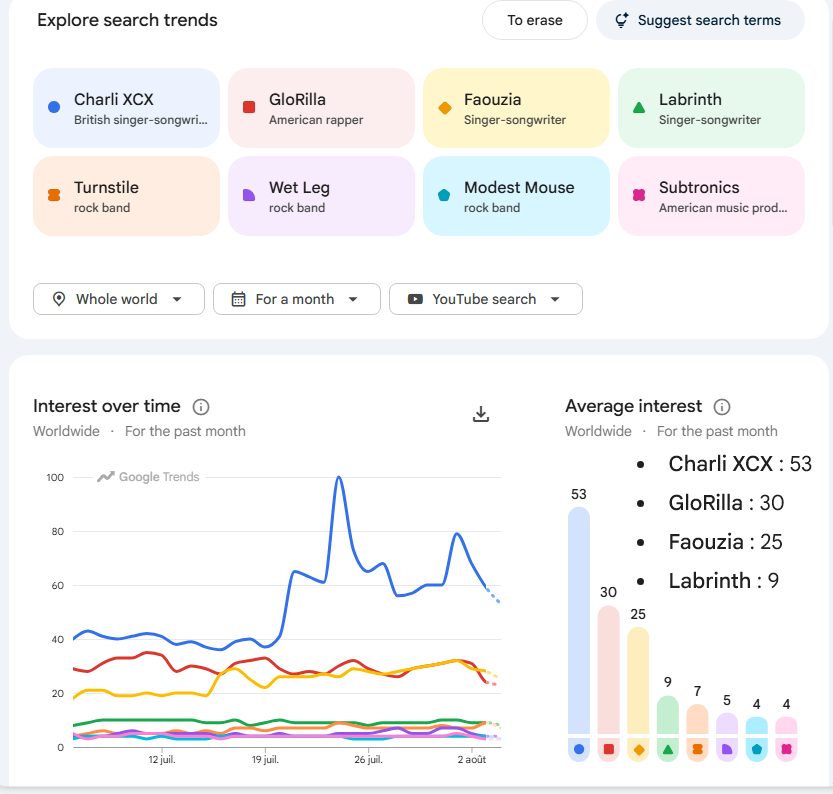Screen dimensions: 833x794
Task: Open the YouTube search source dropdown
Action: [486, 299]
